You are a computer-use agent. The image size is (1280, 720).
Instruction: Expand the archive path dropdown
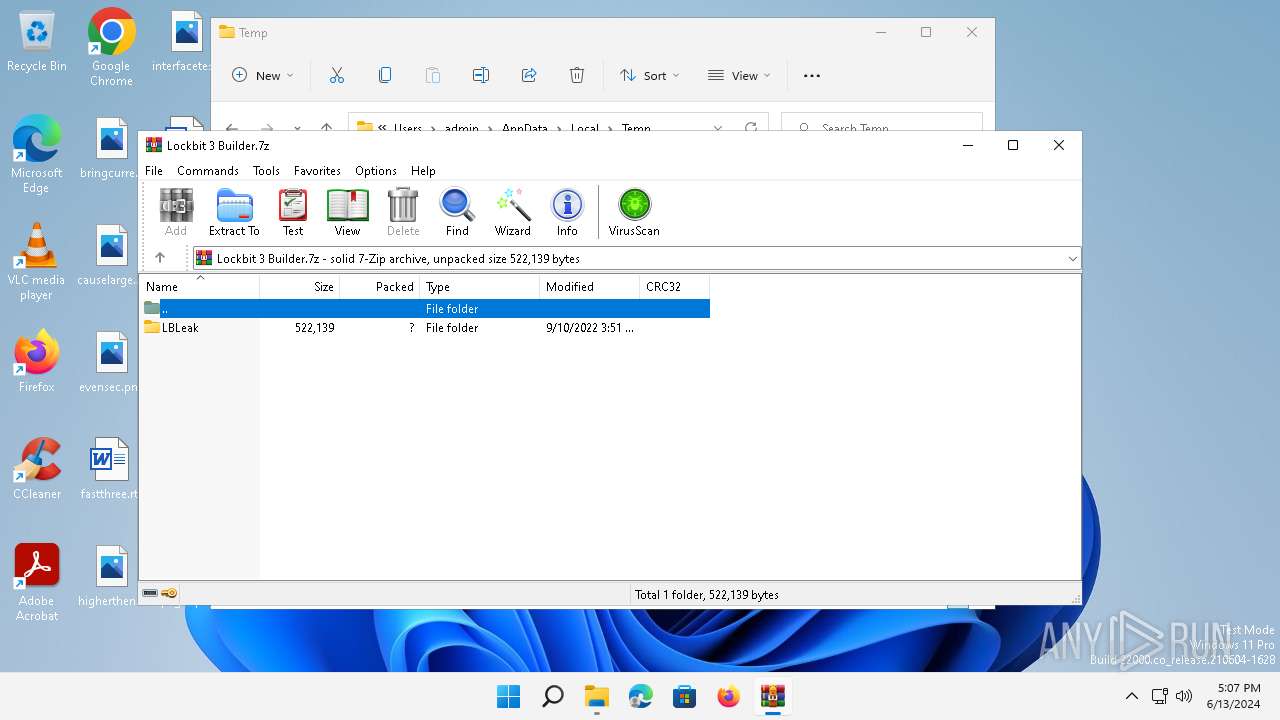pos(1072,258)
